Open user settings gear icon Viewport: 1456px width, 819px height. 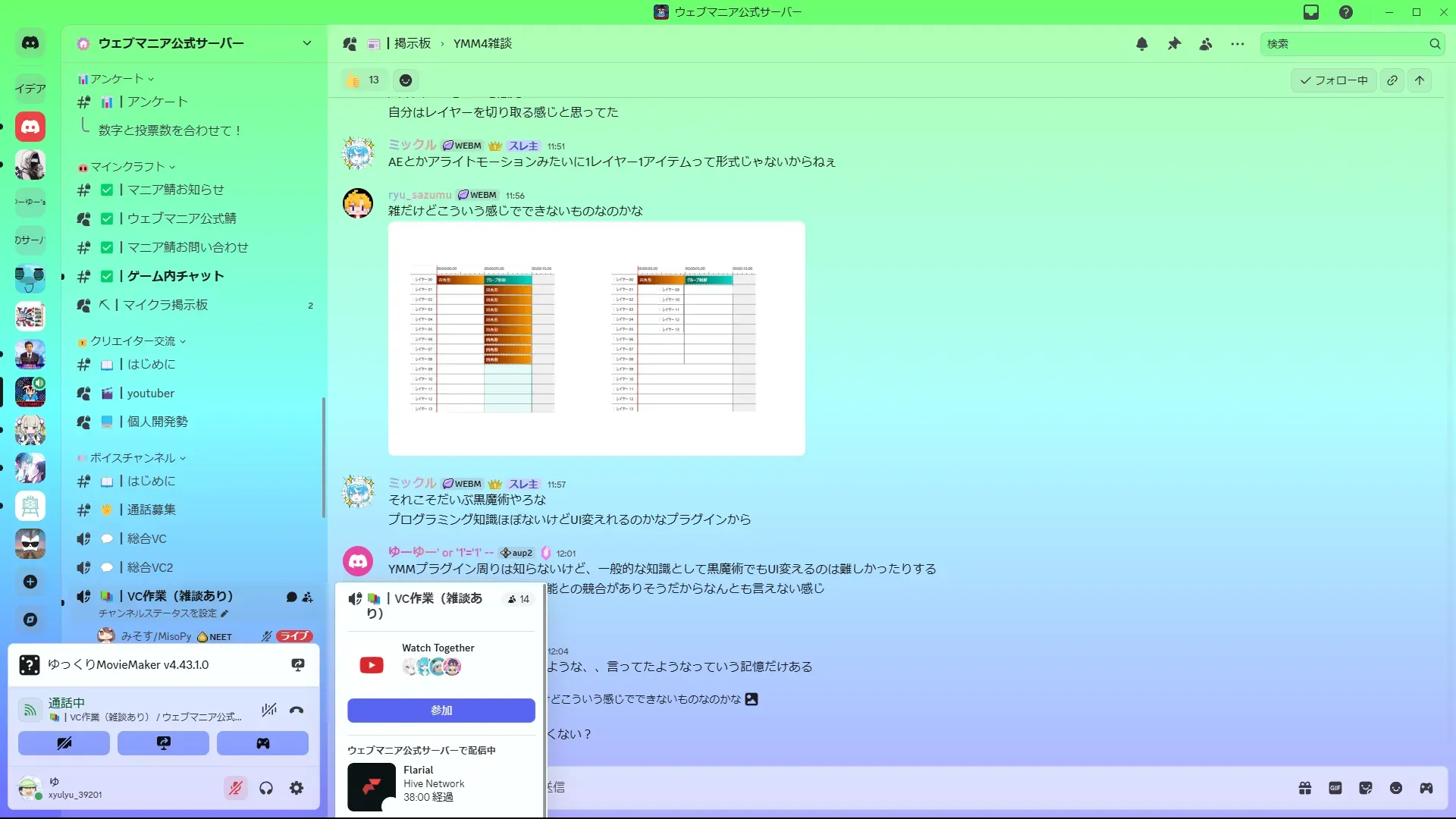297,788
